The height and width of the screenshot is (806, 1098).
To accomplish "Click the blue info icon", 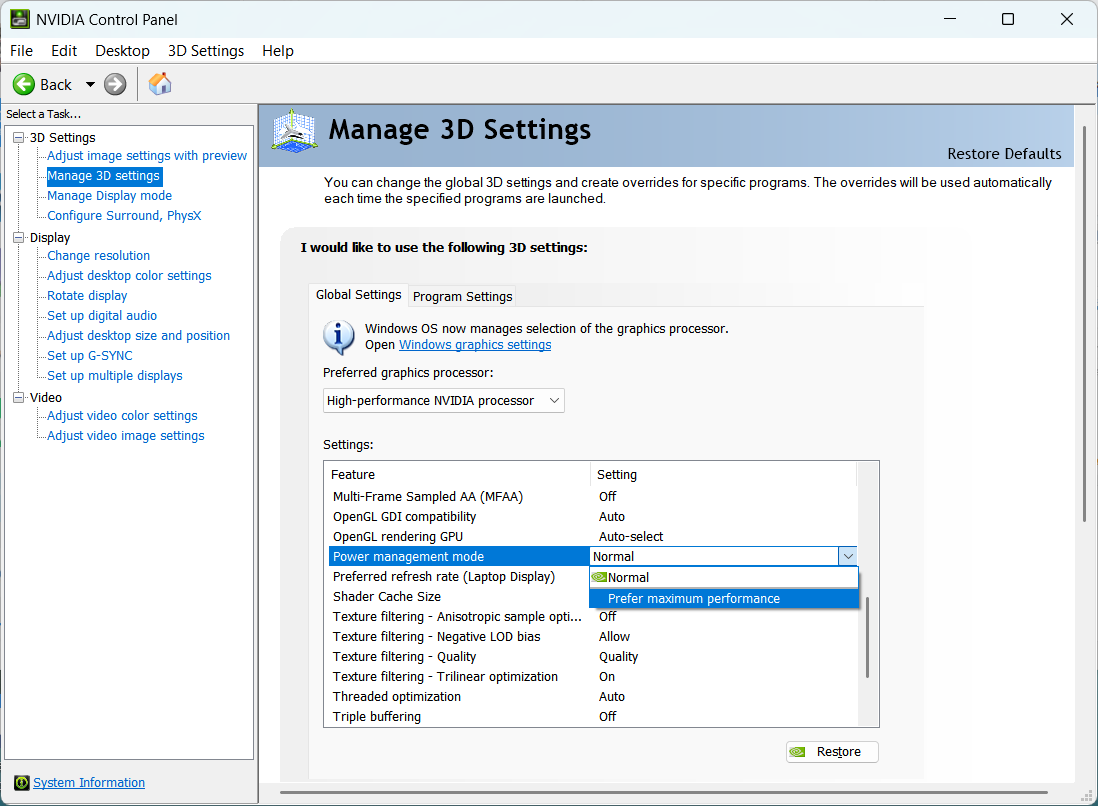I will pyautogui.click(x=338, y=339).
